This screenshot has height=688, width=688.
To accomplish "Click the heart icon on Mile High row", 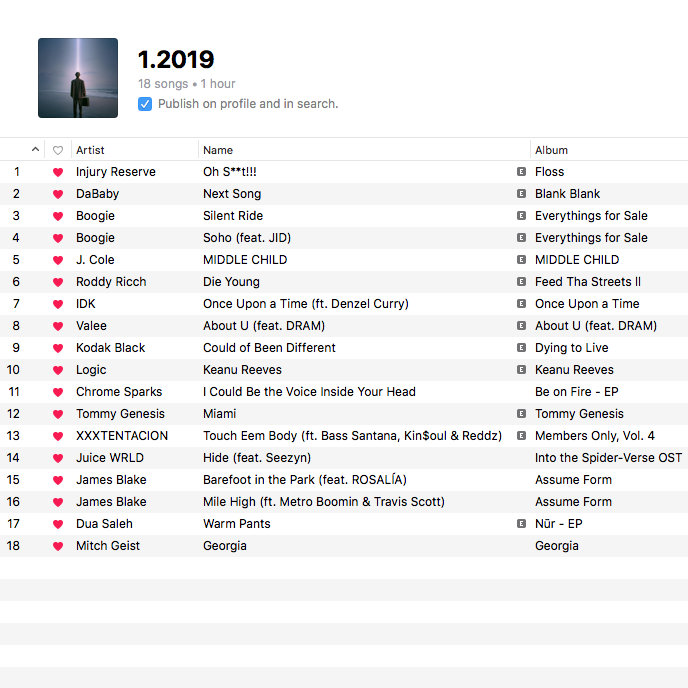I will point(57,502).
